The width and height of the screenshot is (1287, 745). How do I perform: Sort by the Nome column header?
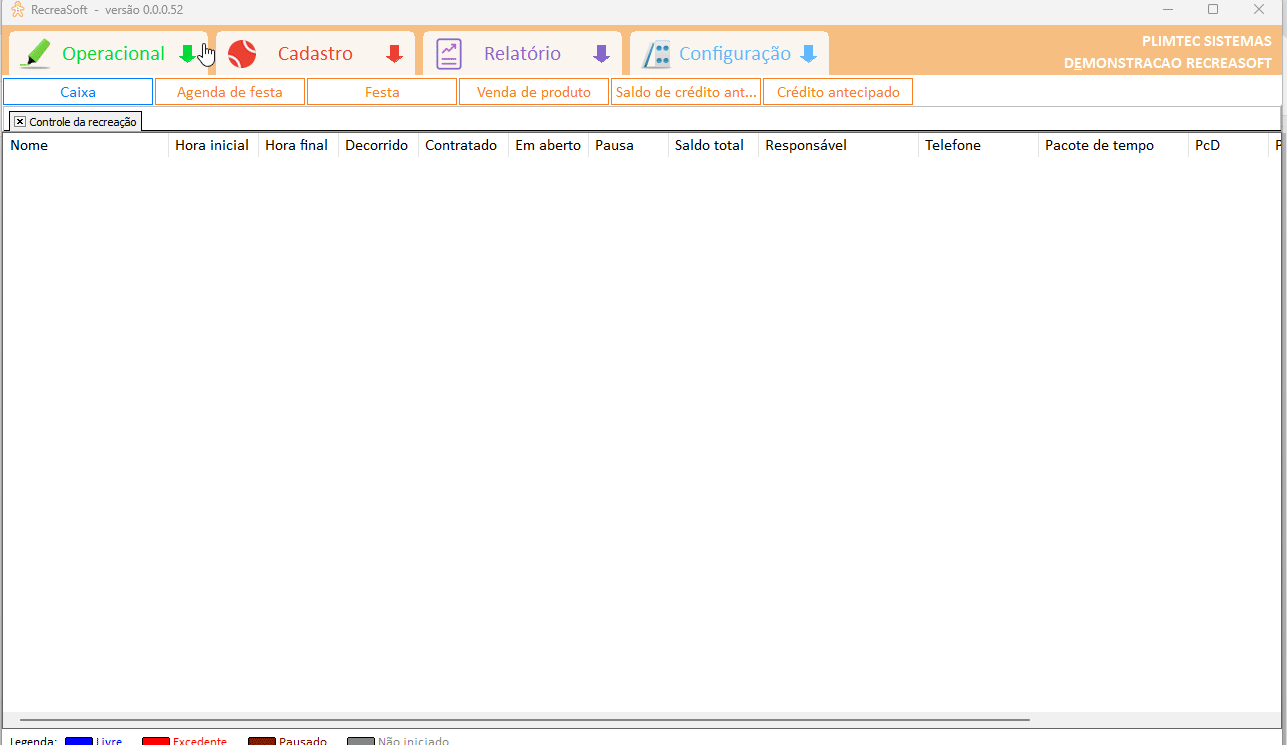pyautogui.click(x=85, y=145)
